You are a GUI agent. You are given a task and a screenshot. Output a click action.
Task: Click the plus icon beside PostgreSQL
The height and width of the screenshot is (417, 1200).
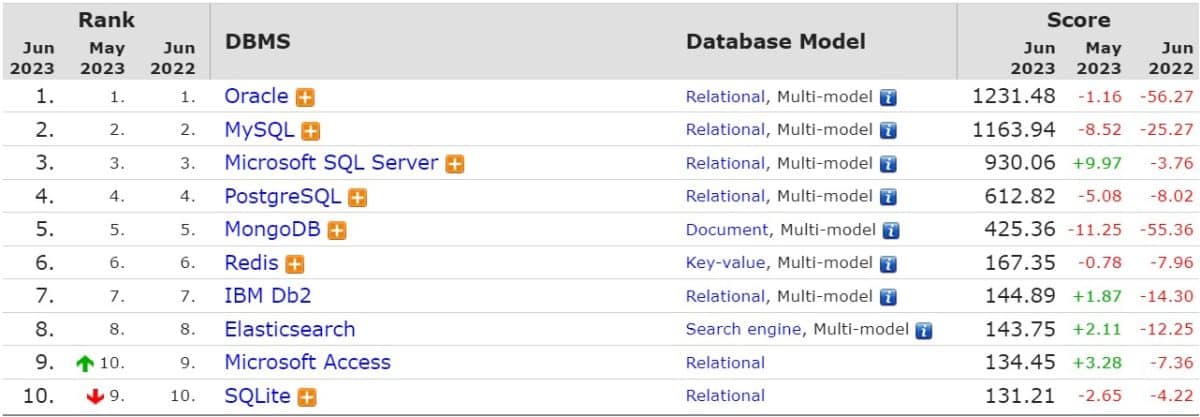point(358,197)
